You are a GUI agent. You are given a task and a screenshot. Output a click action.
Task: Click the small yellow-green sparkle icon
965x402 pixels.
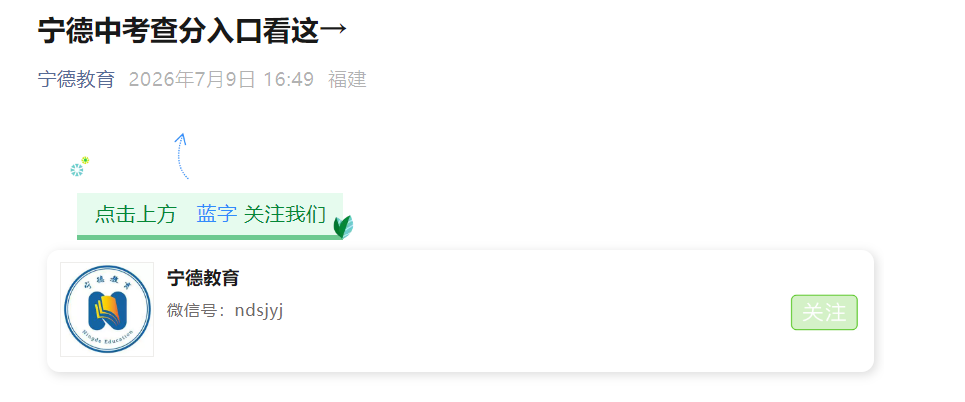tap(86, 160)
